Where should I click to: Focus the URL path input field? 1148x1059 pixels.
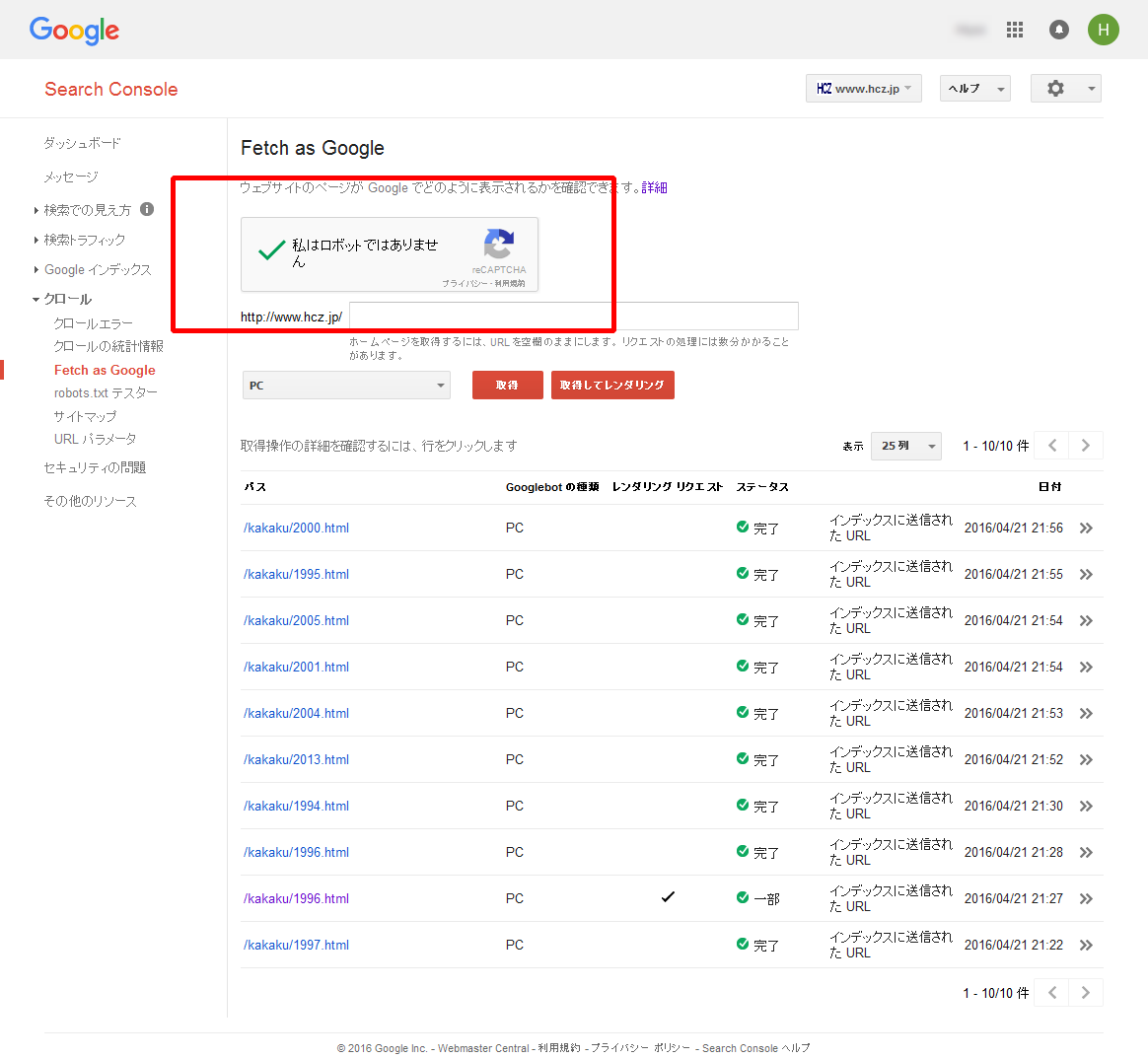click(x=574, y=317)
